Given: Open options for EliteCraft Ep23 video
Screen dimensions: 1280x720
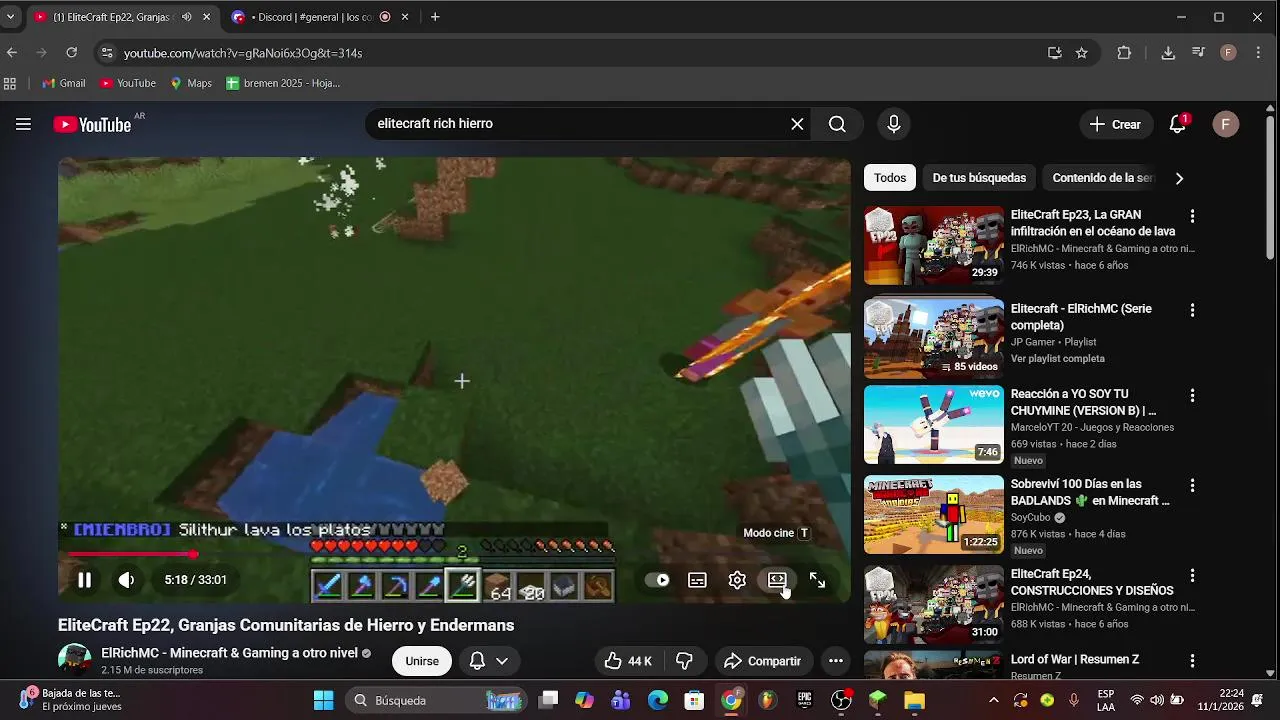Looking at the screenshot, I should 1192,216.
